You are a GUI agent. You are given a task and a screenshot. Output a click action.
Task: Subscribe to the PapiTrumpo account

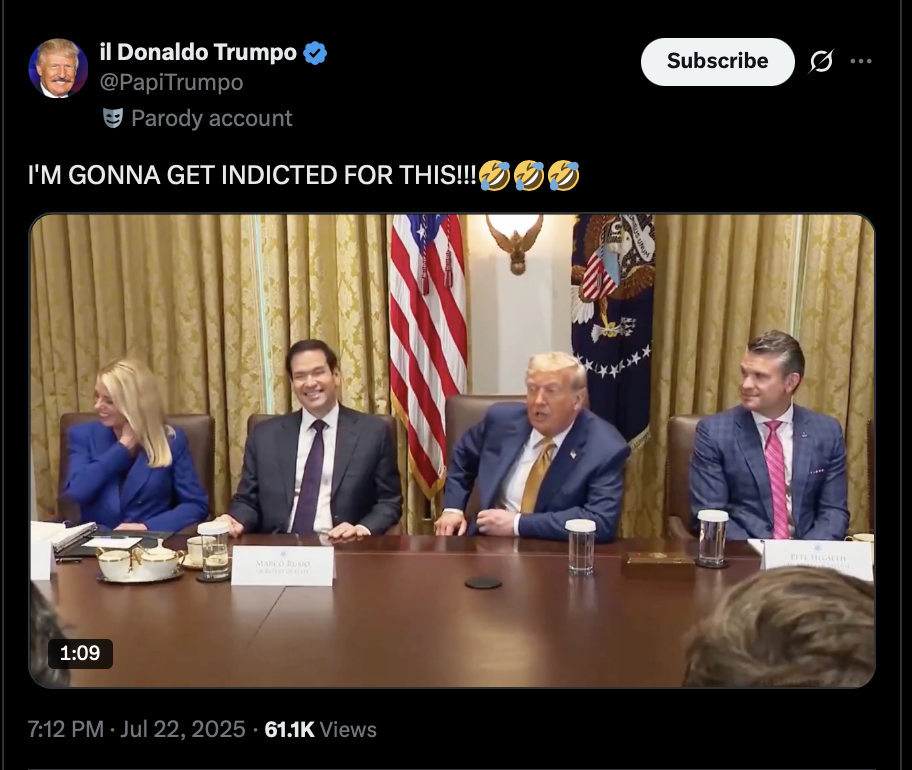717,62
